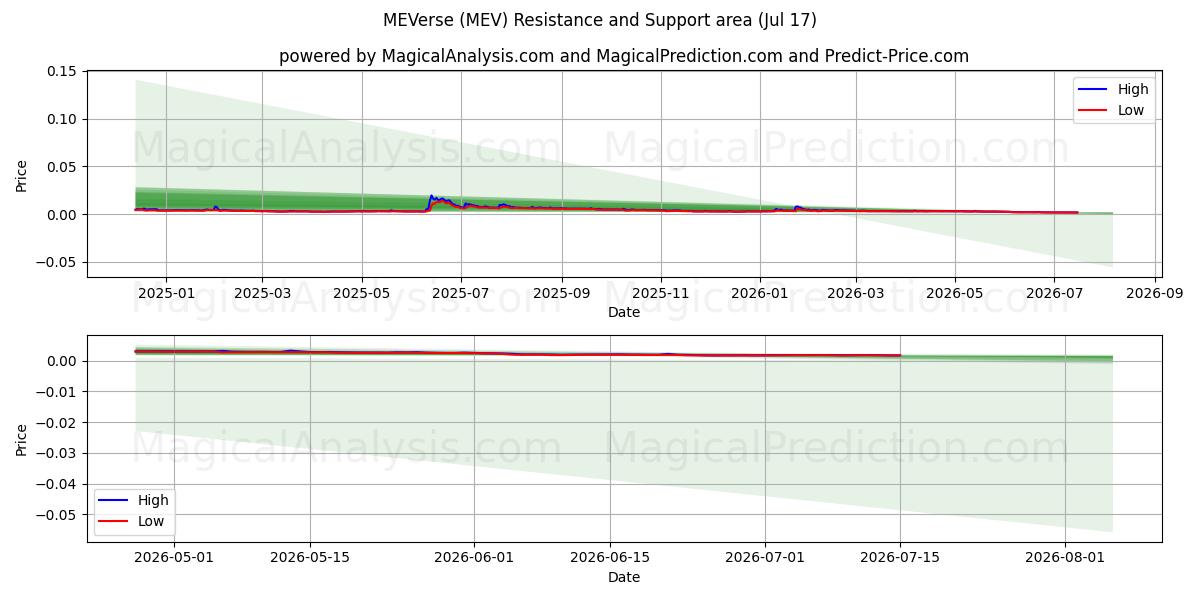
Task: Click the '0.00' y-axis tick in top chart
Action: click(x=62, y=215)
